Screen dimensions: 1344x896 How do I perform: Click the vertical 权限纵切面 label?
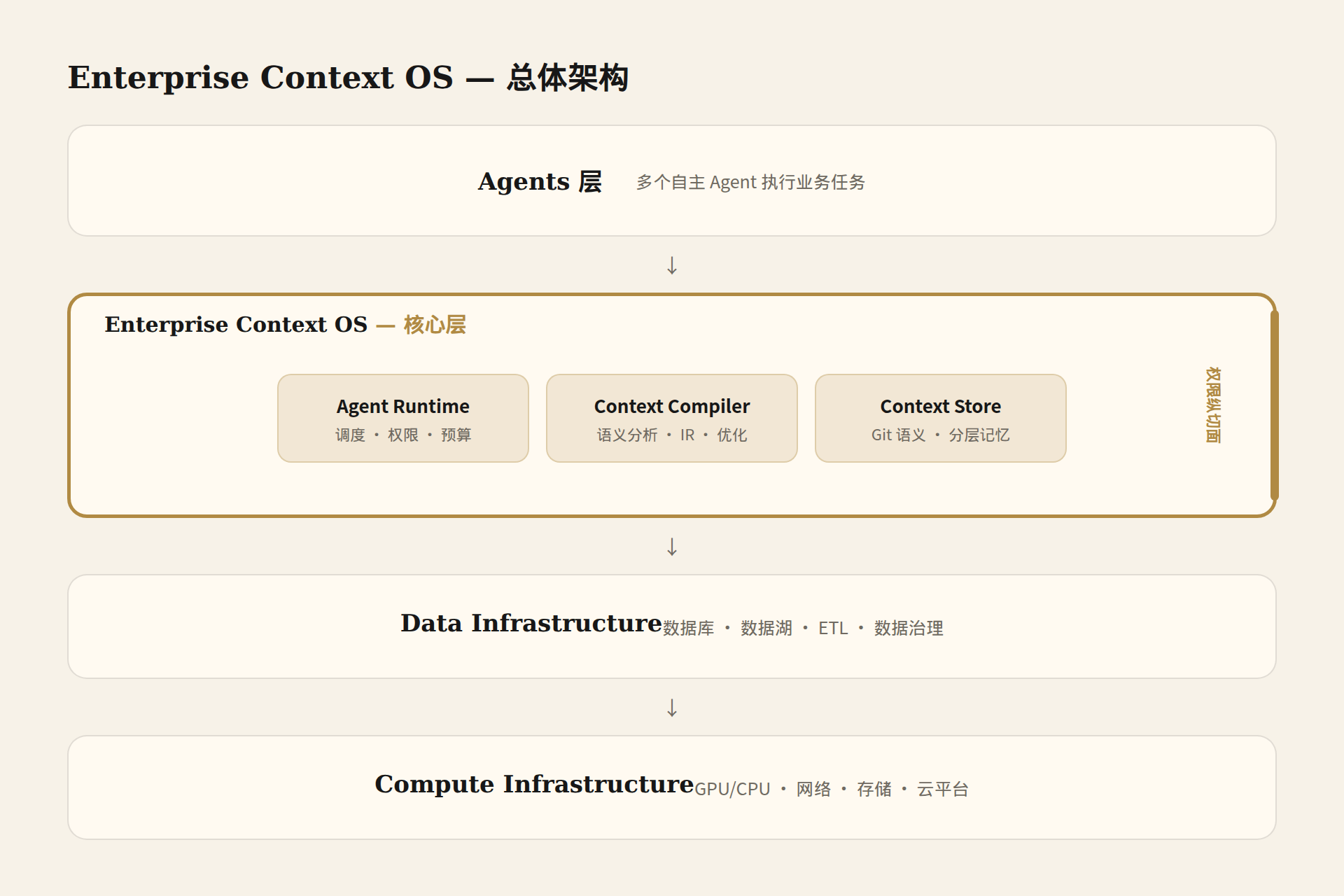(x=1213, y=405)
